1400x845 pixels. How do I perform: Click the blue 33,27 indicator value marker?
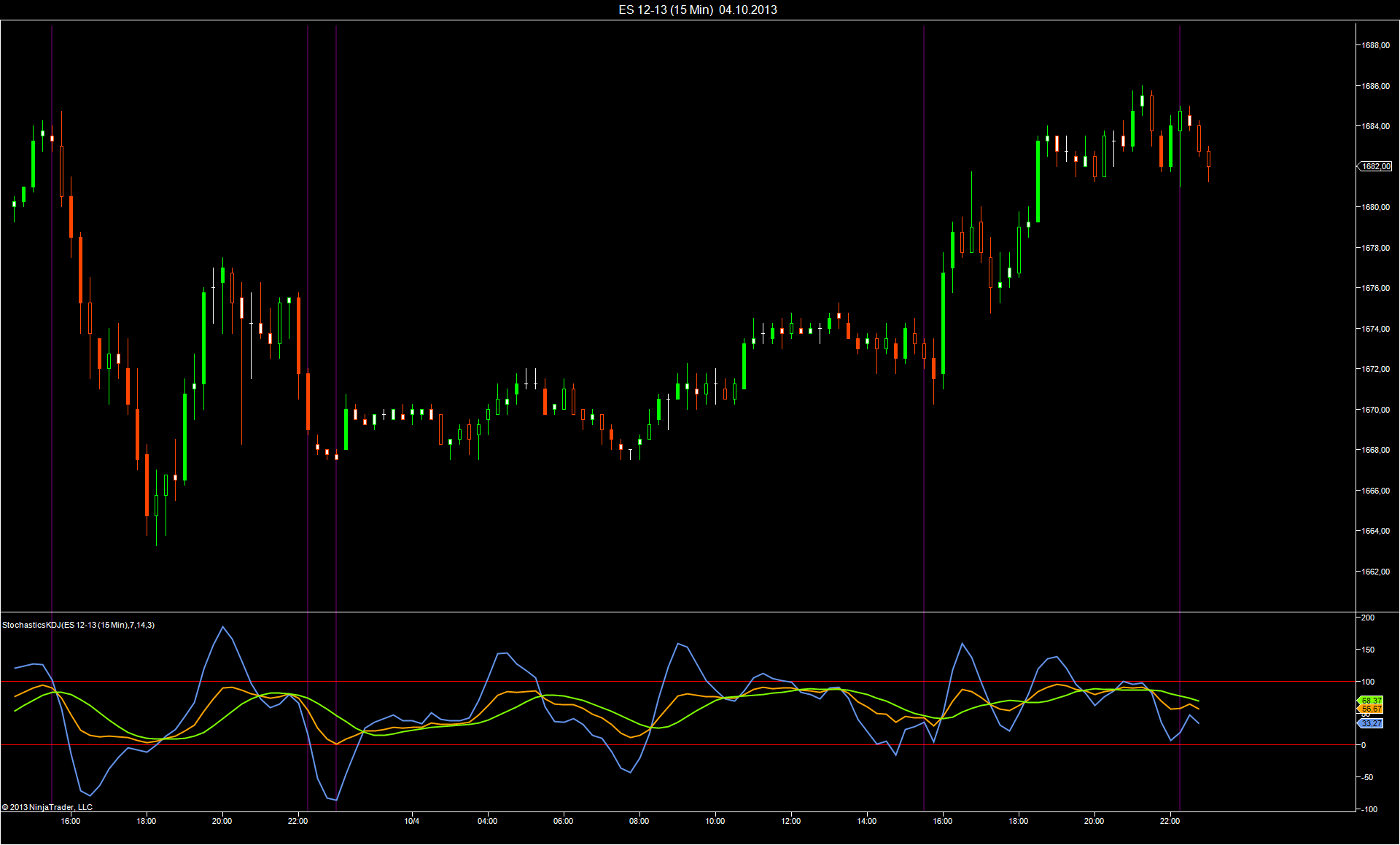click(x=1371, y=723)
